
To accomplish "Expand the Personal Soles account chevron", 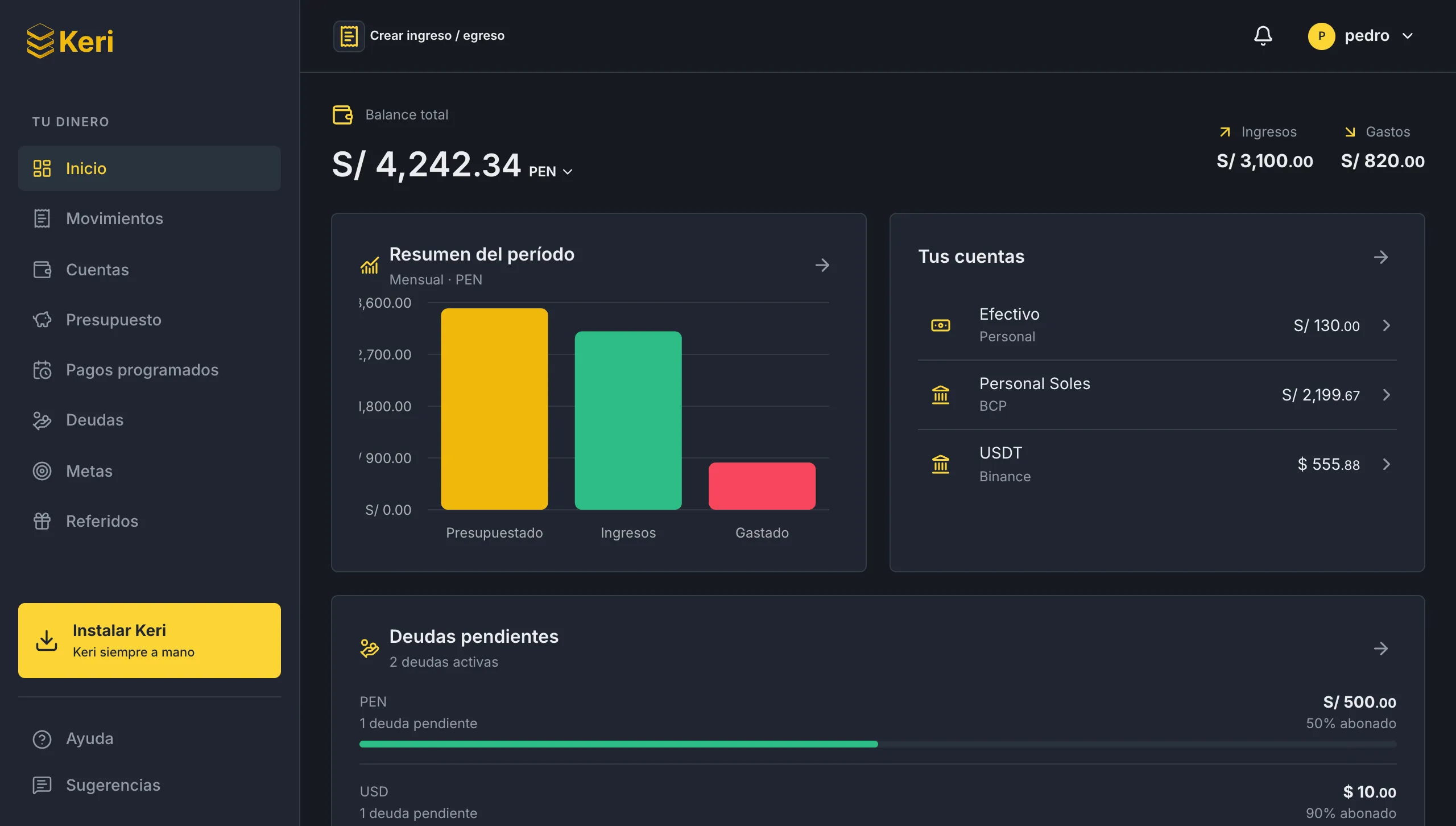I will [1386, 395].
